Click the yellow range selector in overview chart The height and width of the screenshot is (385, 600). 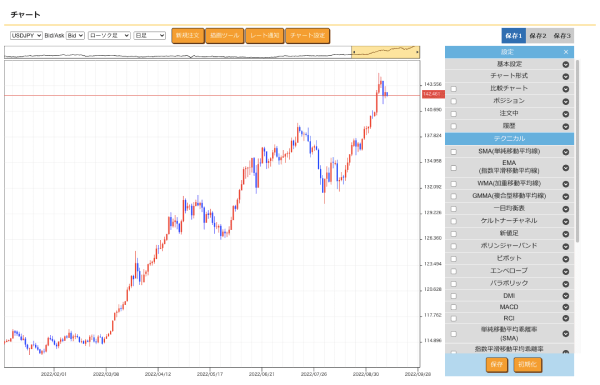click(x=385, y=52)
